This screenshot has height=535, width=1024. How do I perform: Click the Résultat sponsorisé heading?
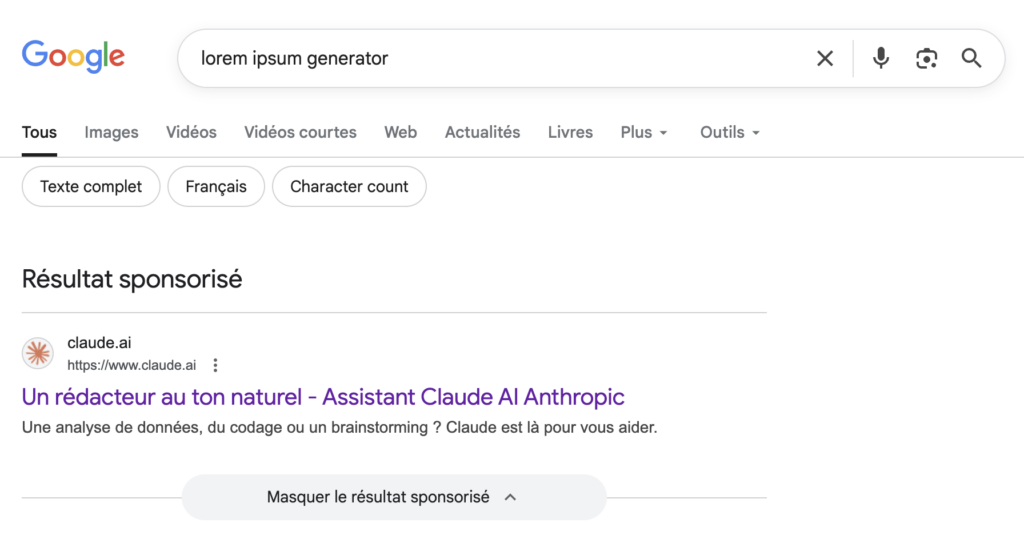point(132,280)
